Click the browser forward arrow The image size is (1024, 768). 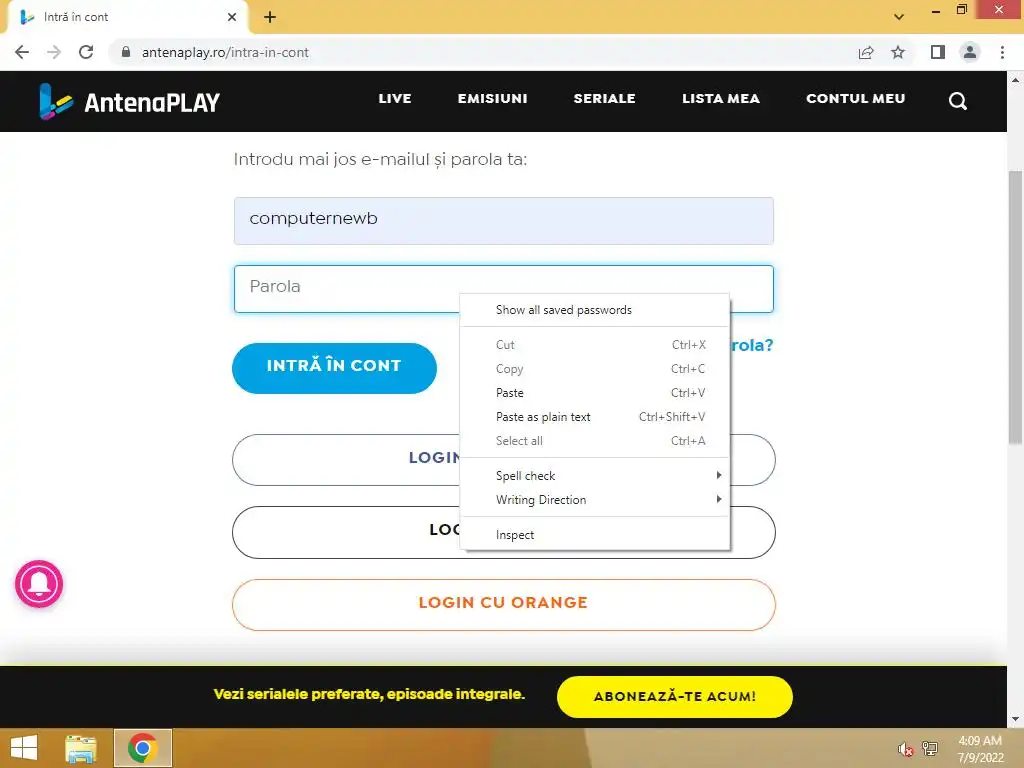[x=54, y=52]
